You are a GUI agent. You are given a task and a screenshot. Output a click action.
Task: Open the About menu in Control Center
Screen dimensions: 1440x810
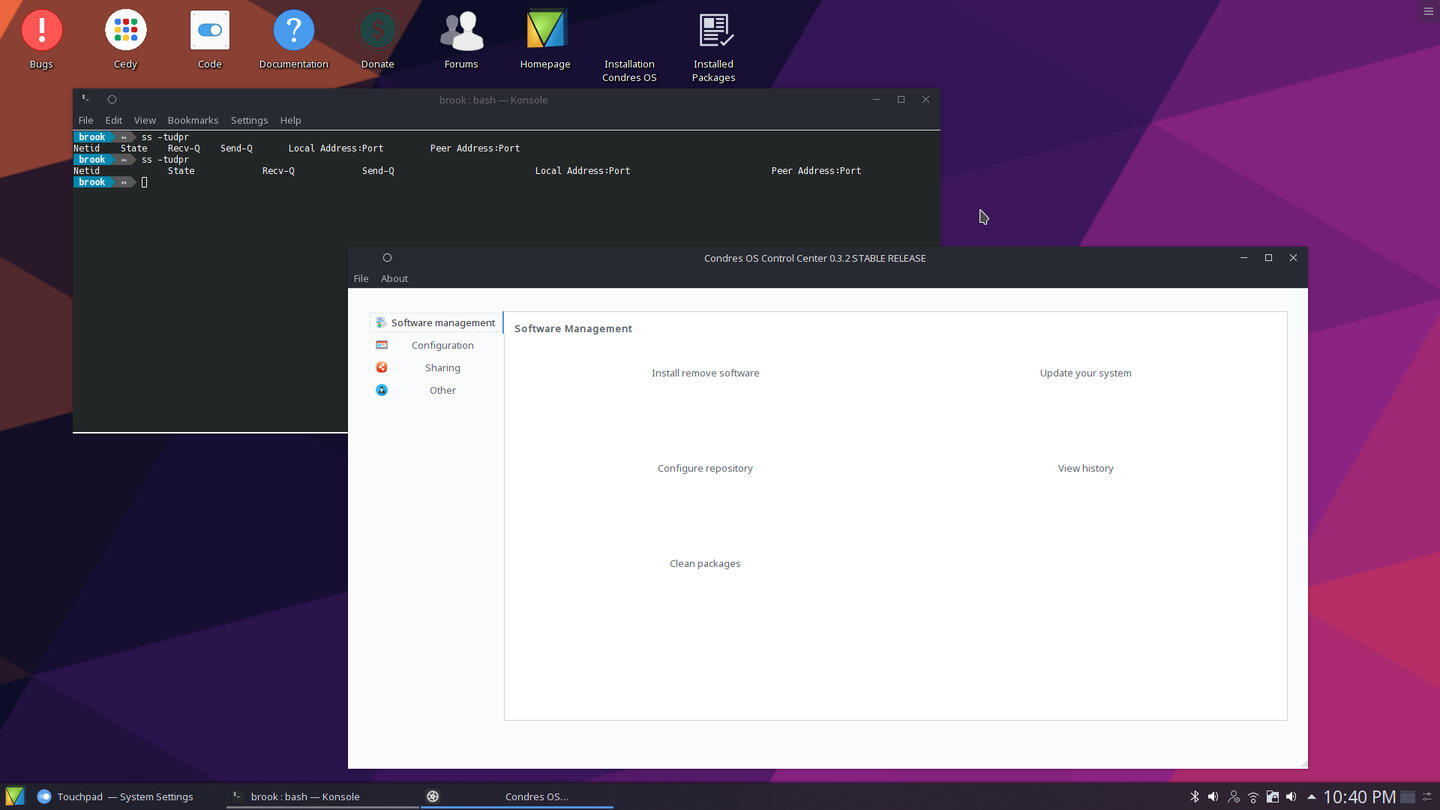click(394, 278)
